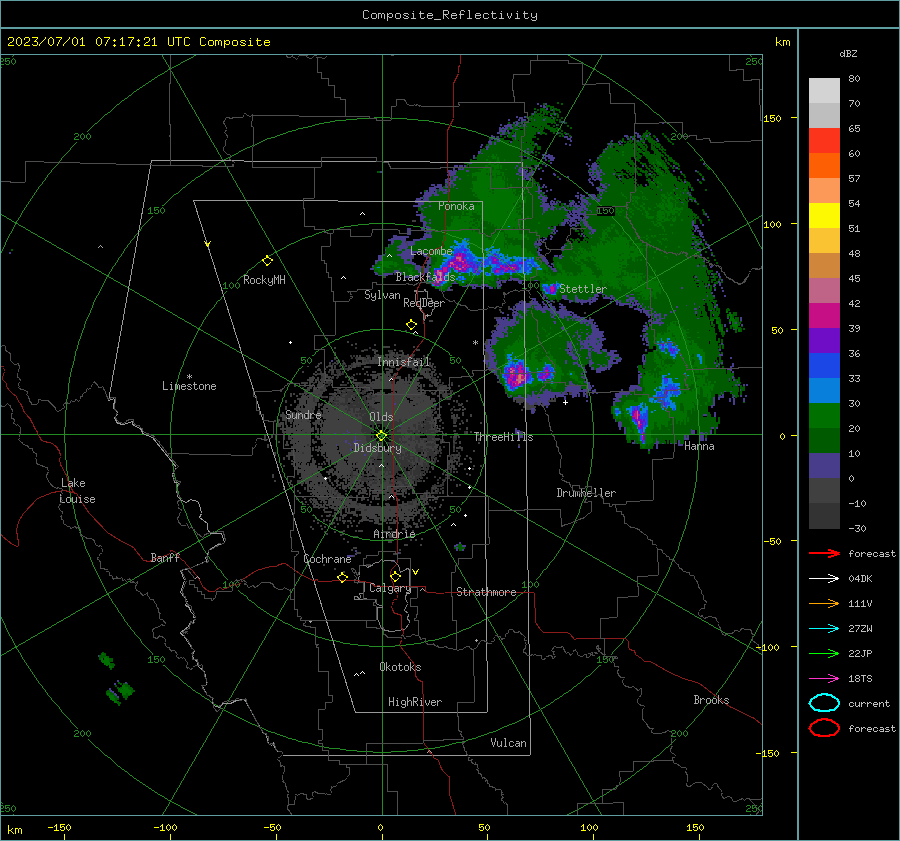Click the magenta 18TS arrow icon
This screenshot has height=841, width=900.
tap(824, 679)
